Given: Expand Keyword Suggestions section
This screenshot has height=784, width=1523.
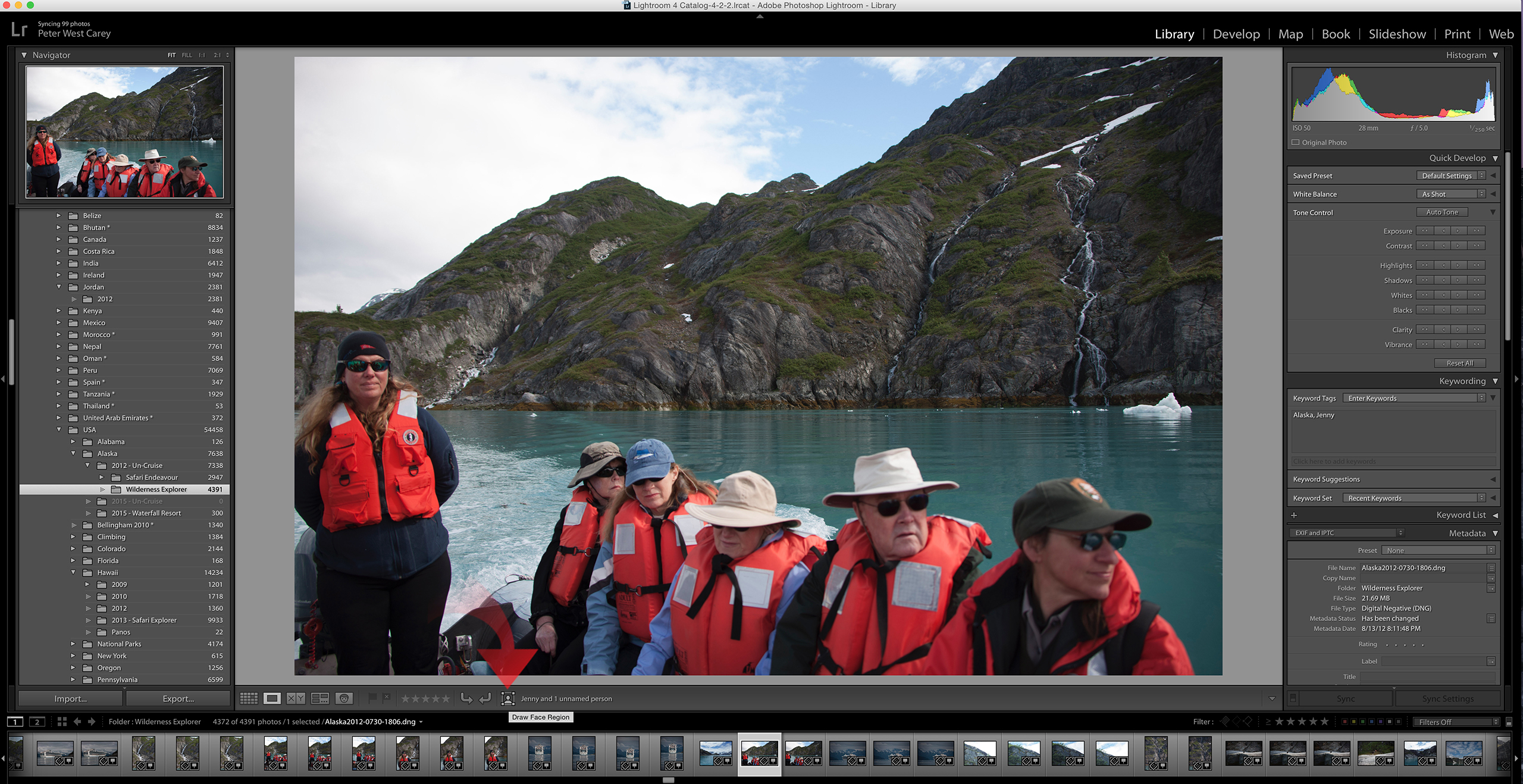Looking at the screenshot, I should coord(1493,479).
